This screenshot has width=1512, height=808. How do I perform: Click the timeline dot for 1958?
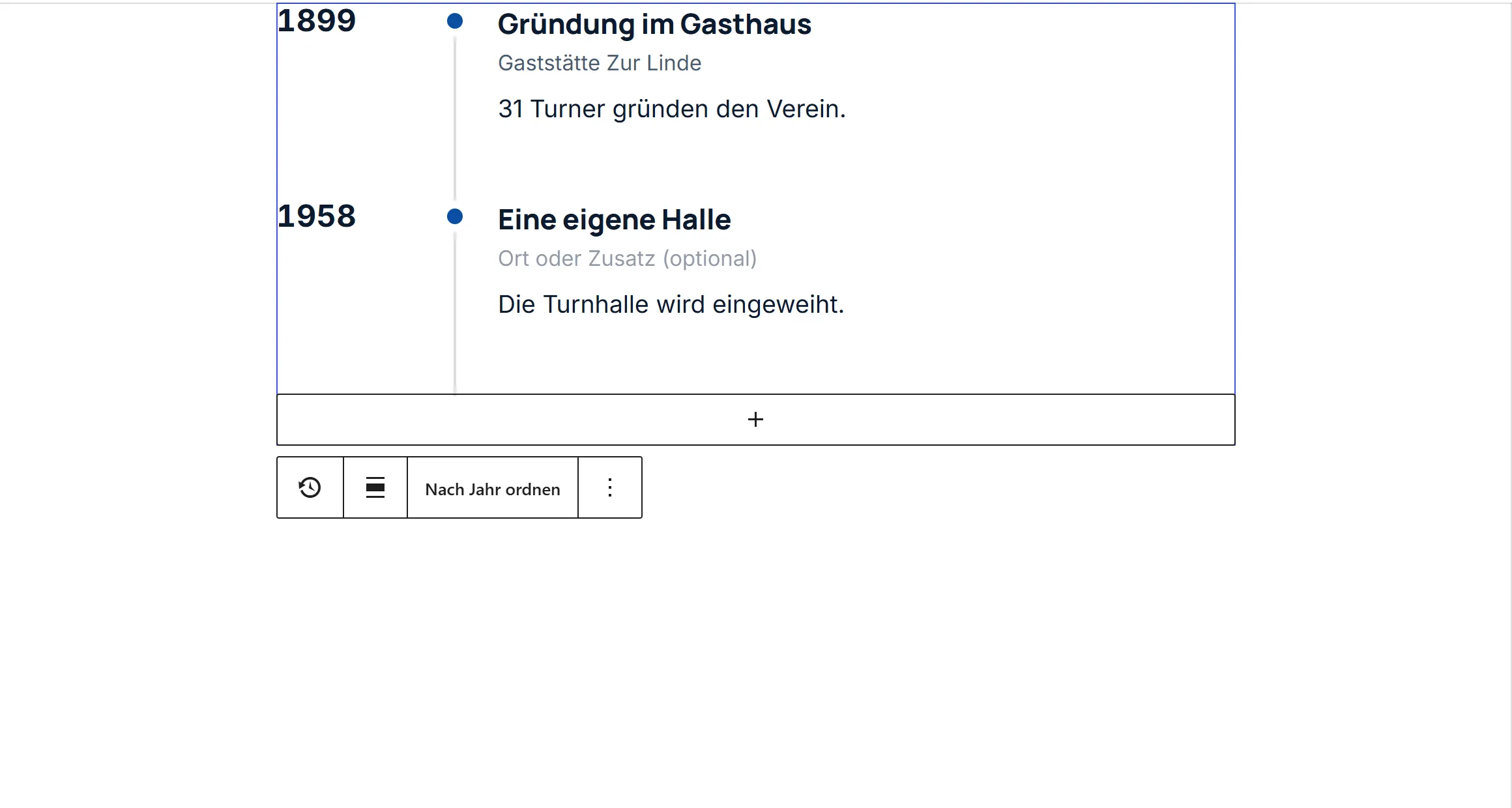(x=455, y=216)
